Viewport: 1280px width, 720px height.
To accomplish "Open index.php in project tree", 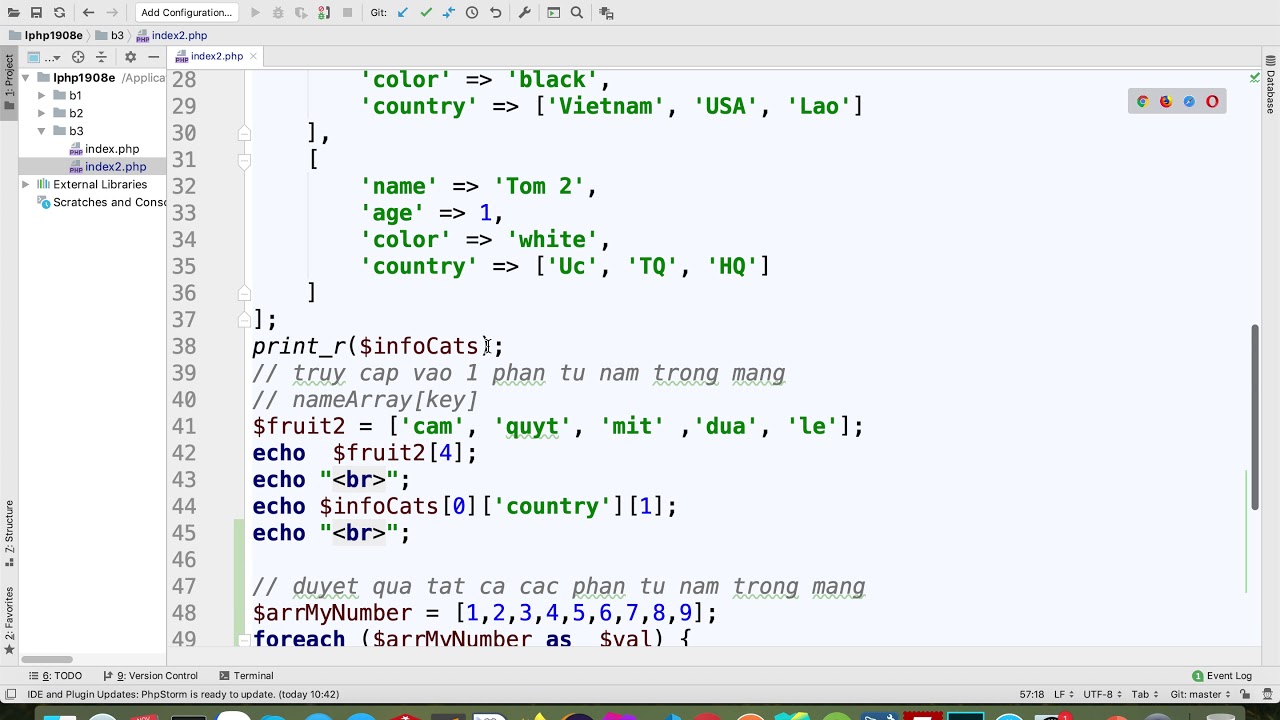I will [104, 149].
